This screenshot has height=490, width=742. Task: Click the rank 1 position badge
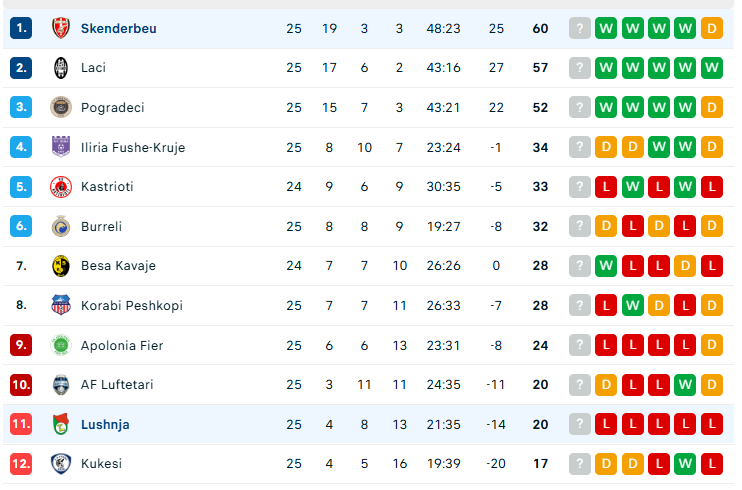pos(22,28)
